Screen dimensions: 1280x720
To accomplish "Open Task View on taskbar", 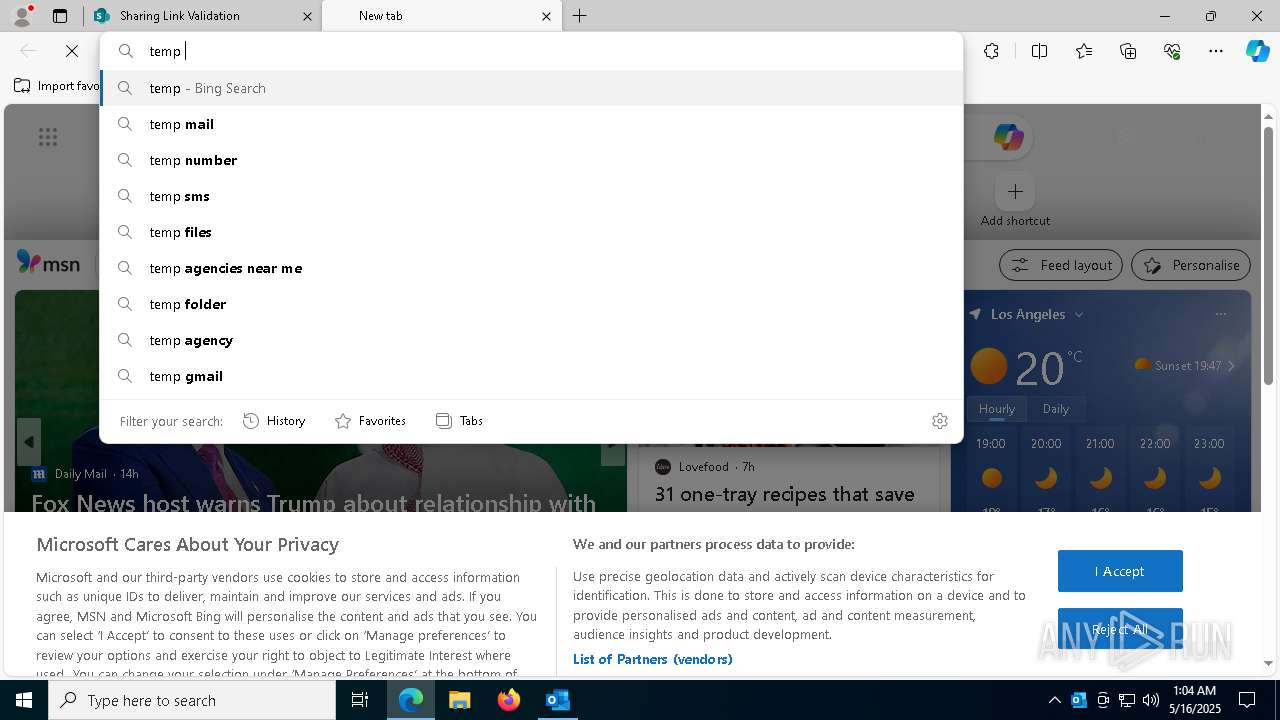I will pyautogui.click(x=360, y=700).
